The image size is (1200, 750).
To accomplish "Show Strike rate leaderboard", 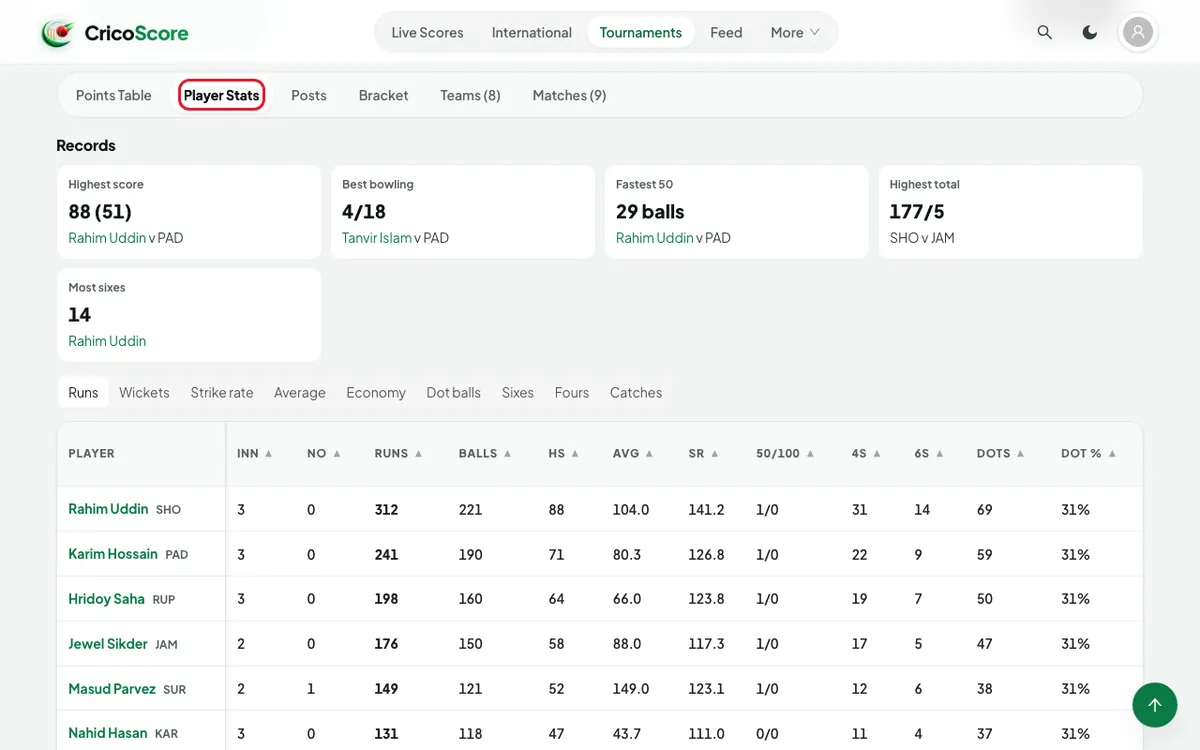I will click(x=222, y=392).
